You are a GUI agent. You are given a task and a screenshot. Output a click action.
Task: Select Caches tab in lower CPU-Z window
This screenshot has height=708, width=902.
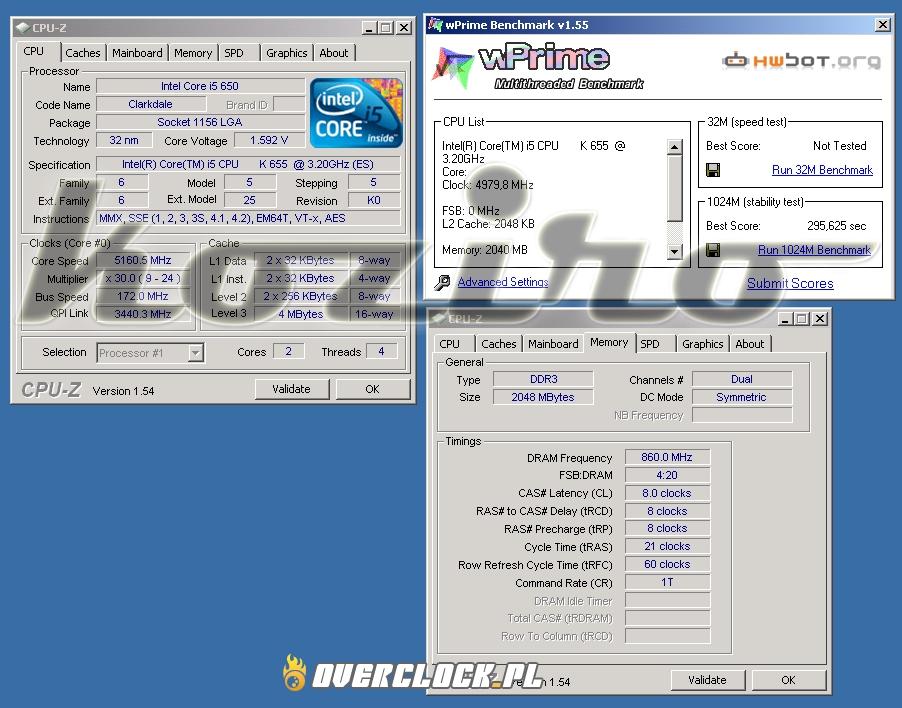pyautogui.click(x=499, y=344)
